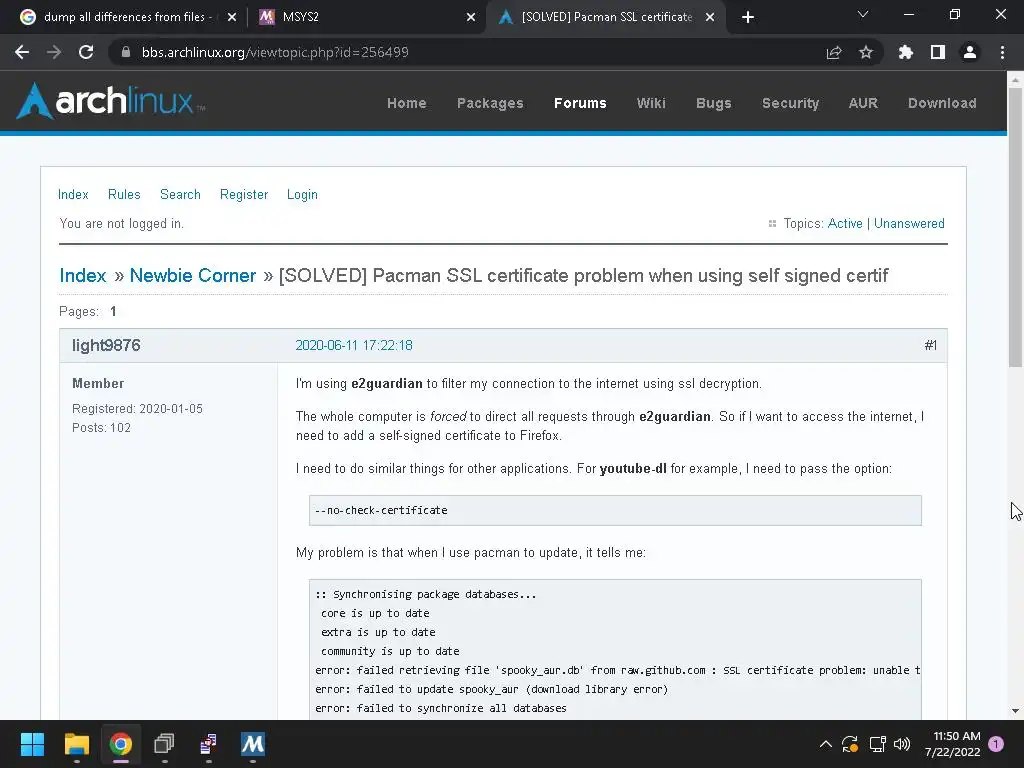This screenshot has width=1024, height=768.
Task: Show hidden tray icons chevron
Action: (x=825, y=744)
